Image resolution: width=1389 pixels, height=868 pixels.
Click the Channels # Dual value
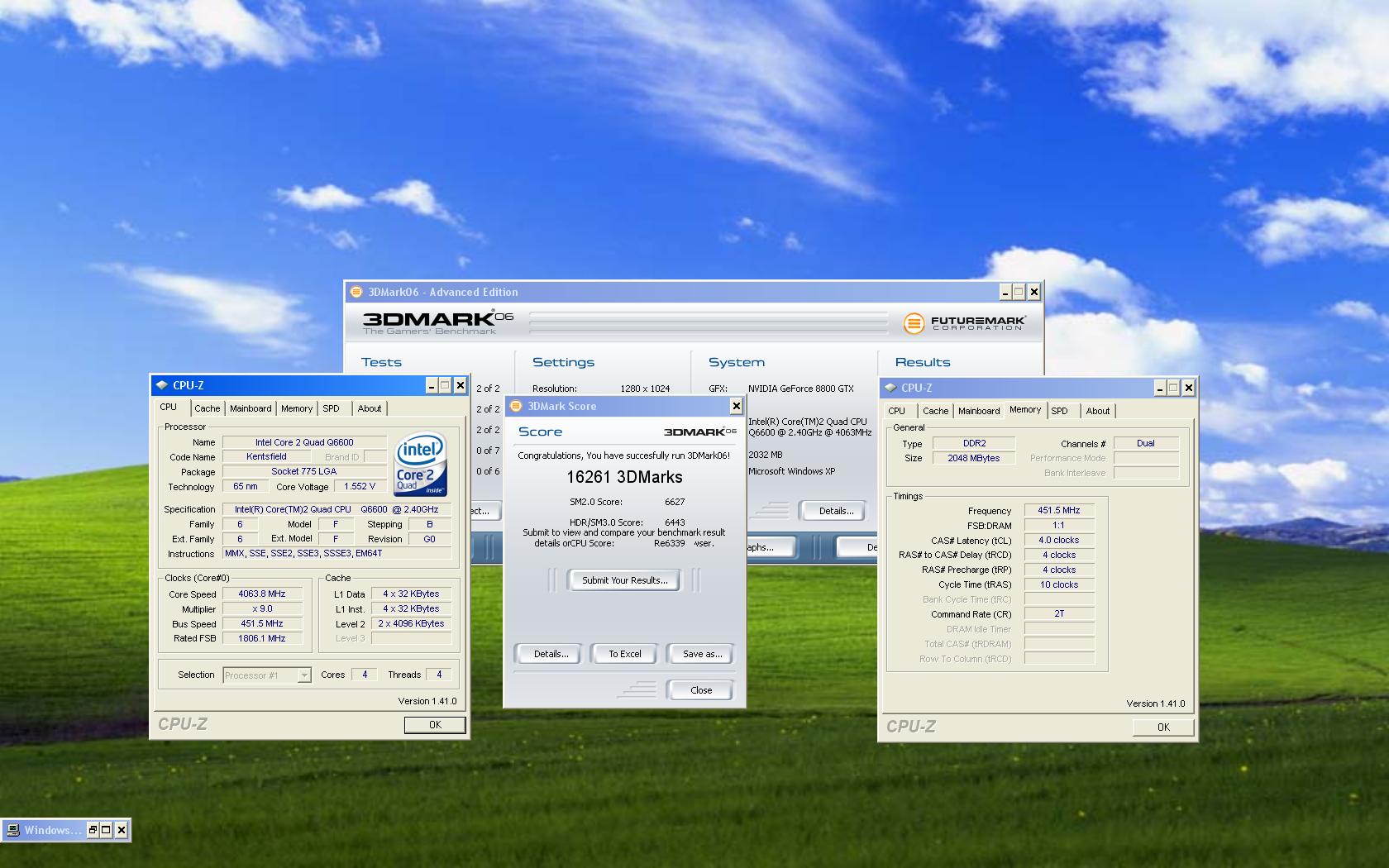1146,443
